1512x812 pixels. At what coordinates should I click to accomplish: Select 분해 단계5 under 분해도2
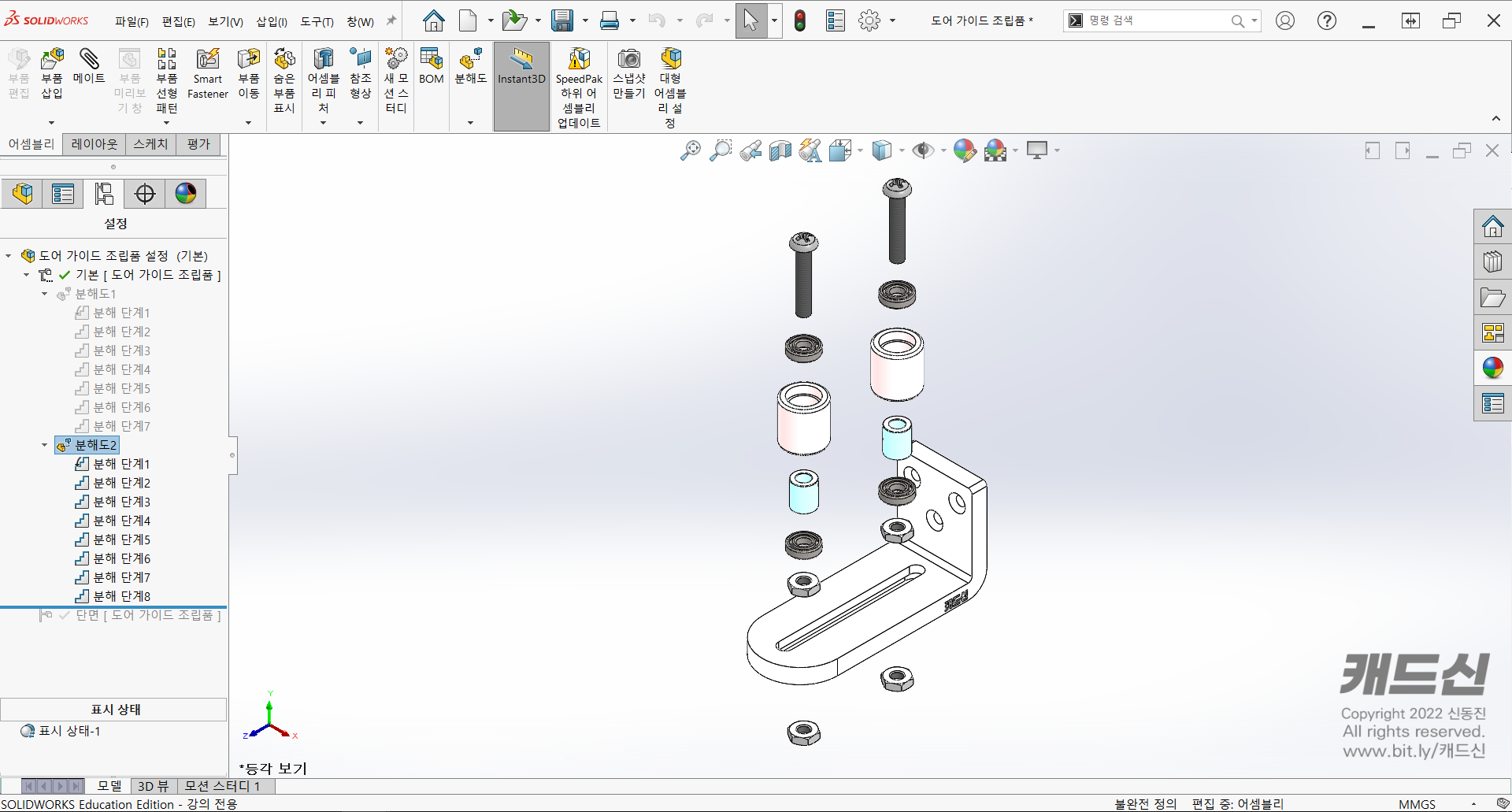[x=113, y=539]
